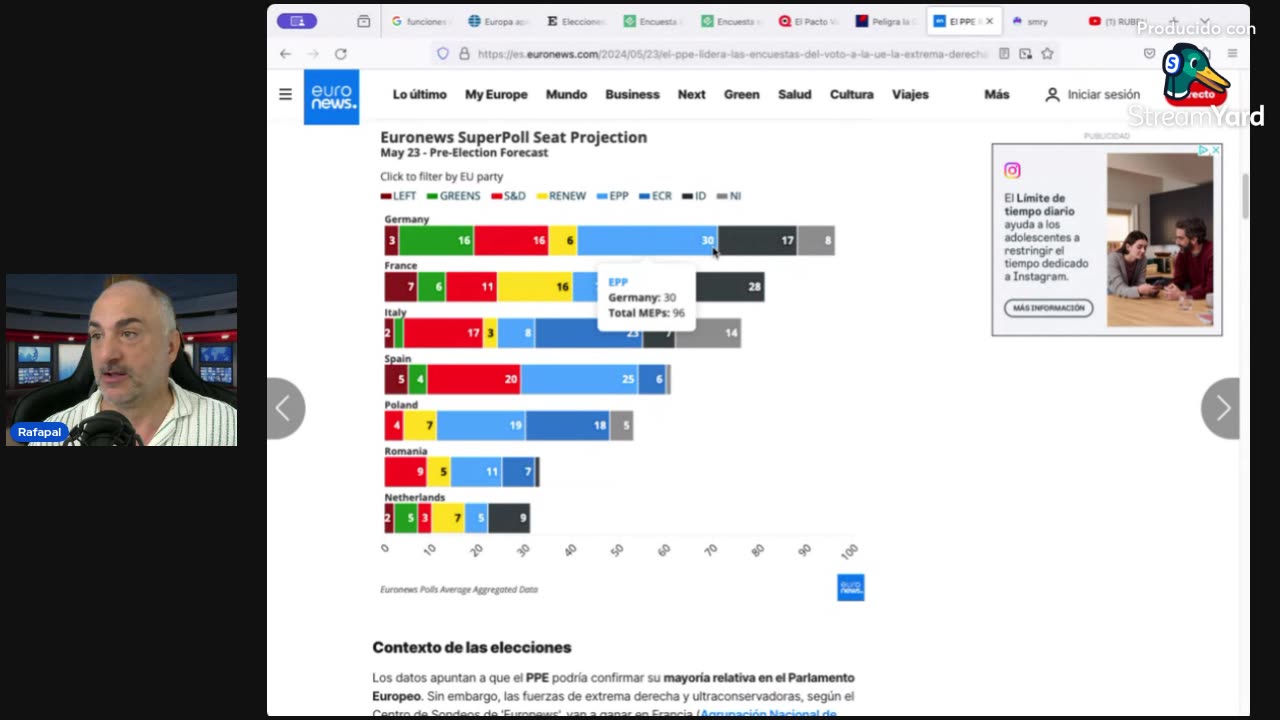The height and width of the screenshot is (720, 1280).
Task: Open the Firefox application menu hamburger
Action: [1232, 54]
